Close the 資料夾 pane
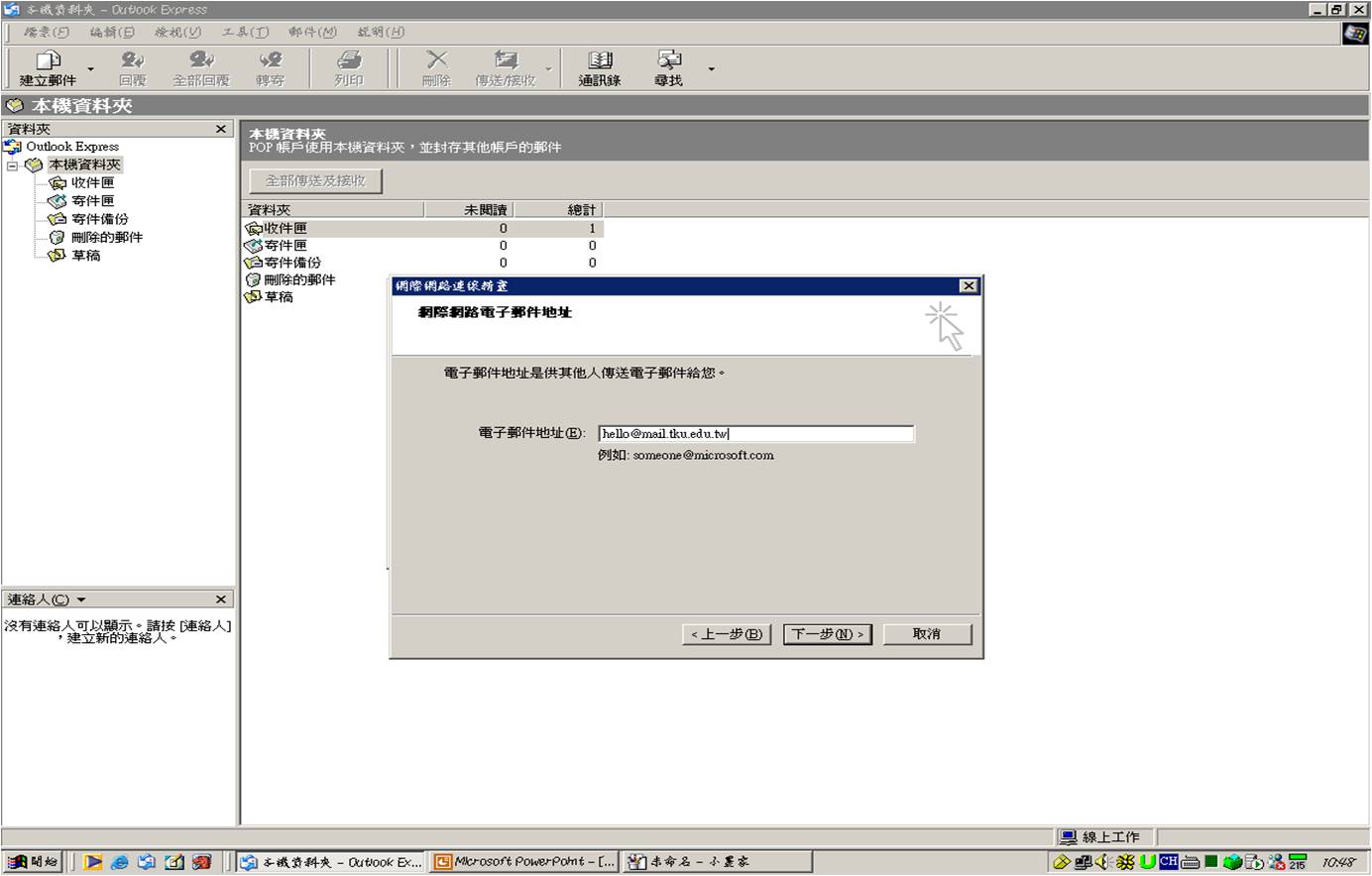The width and height of the screenshot is (1372, 876). [x=221, y=129]
